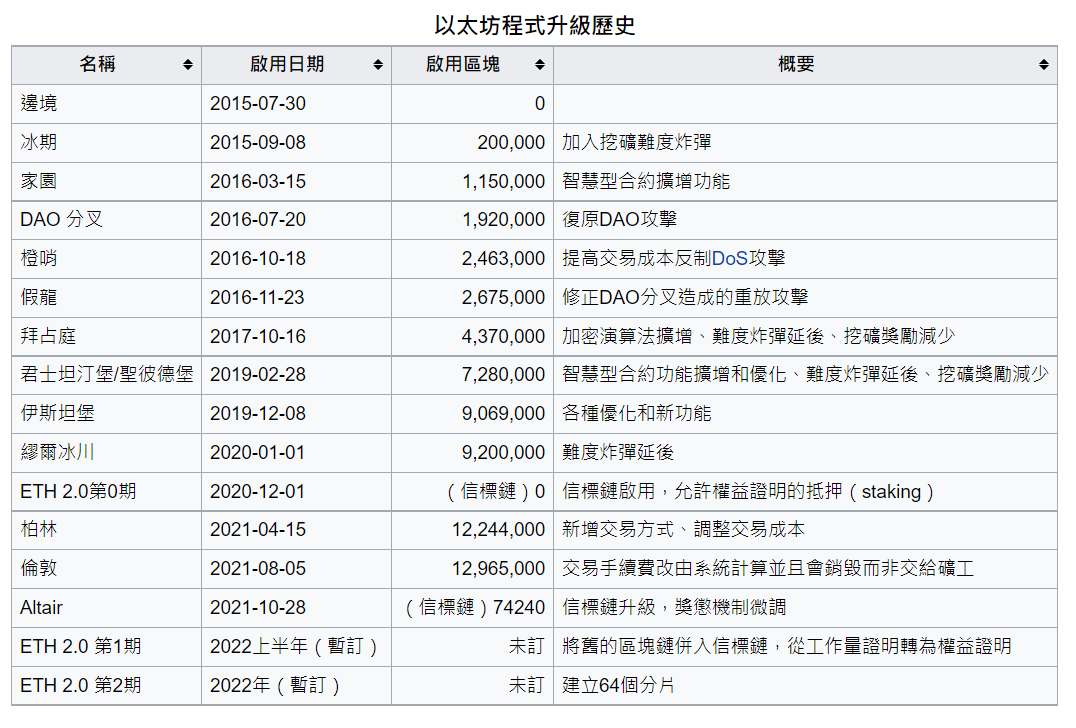Click date 2022年（暫訂）
Image resolution: width=1076 pixels, height=728 pixels.
coord(277,686)
